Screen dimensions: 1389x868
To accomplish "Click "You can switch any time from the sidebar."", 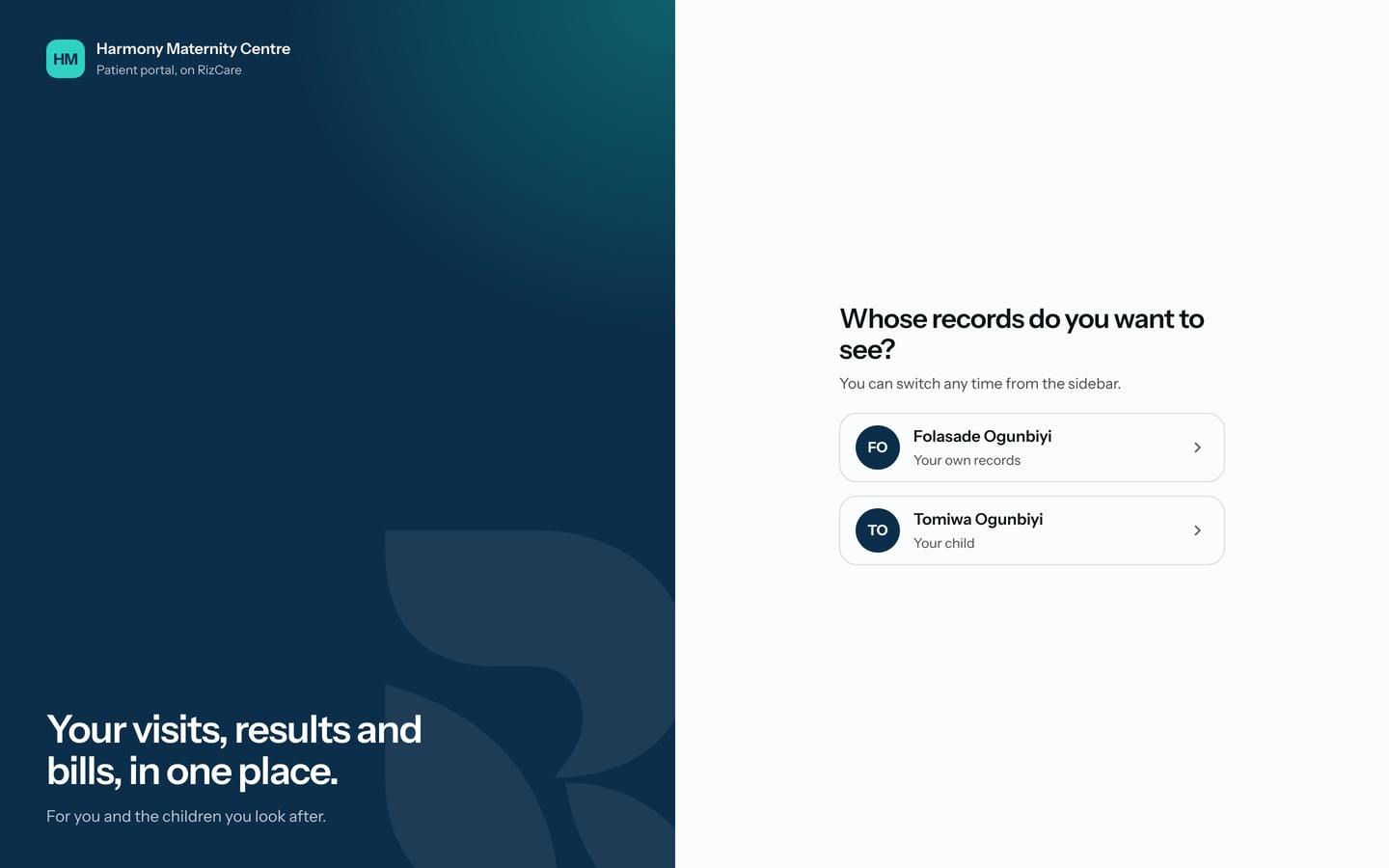I will (980, 383).
